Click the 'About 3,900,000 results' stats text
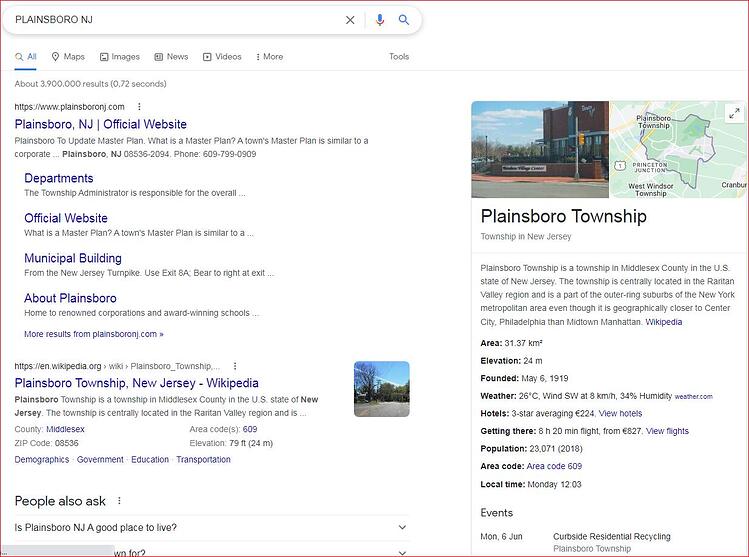 pos(90,84)
